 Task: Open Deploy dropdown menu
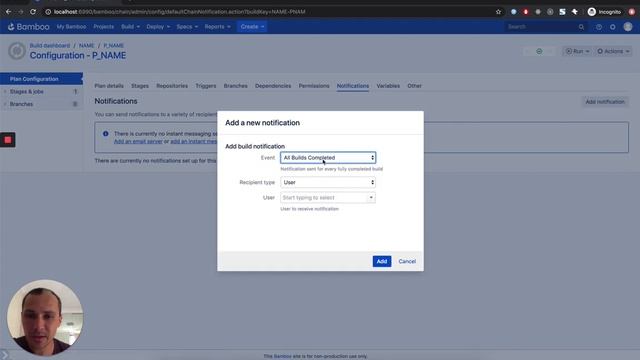click(x=158, y=27)
